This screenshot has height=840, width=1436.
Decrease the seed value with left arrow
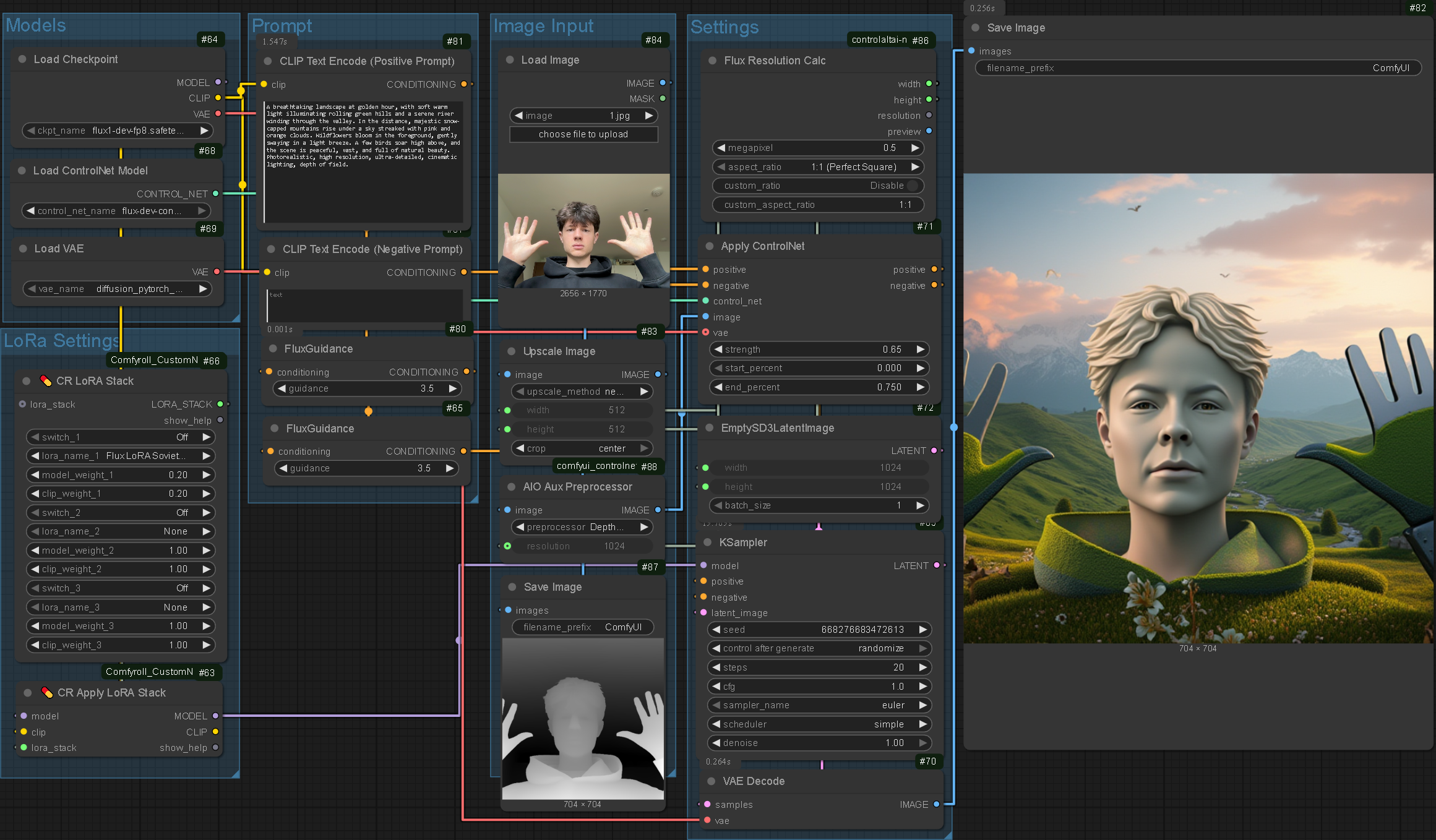coord(716,630)
